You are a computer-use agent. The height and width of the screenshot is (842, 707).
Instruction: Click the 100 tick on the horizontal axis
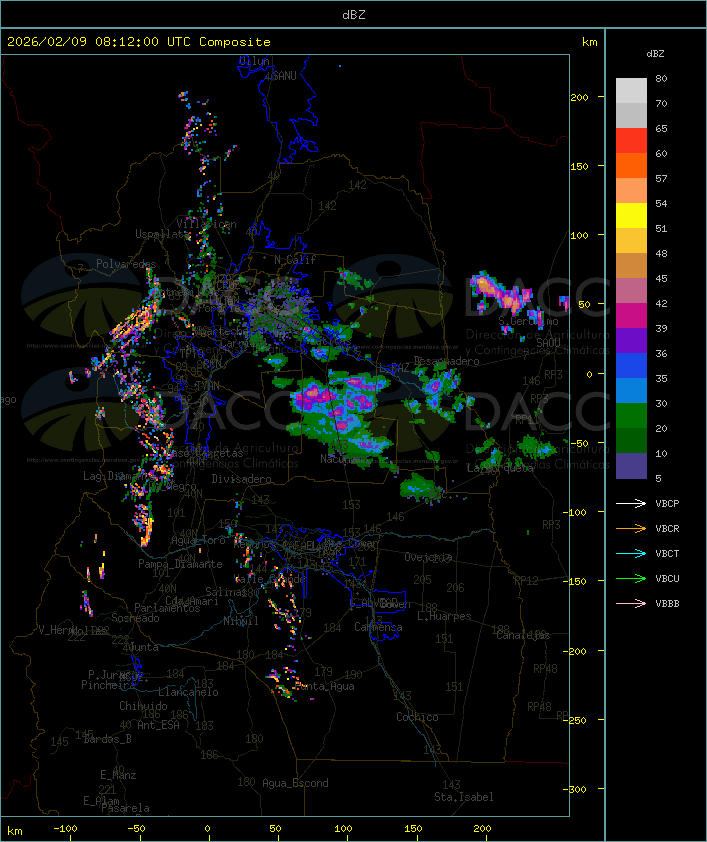click(x=343, y=829)
